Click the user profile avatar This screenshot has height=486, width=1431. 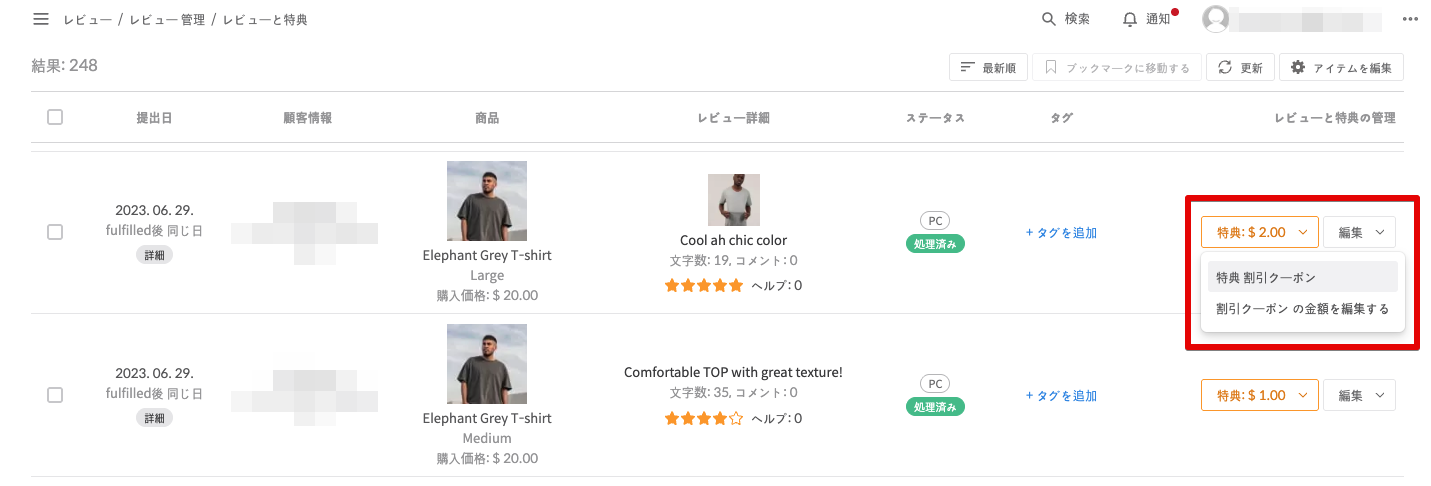[1216, 19]
